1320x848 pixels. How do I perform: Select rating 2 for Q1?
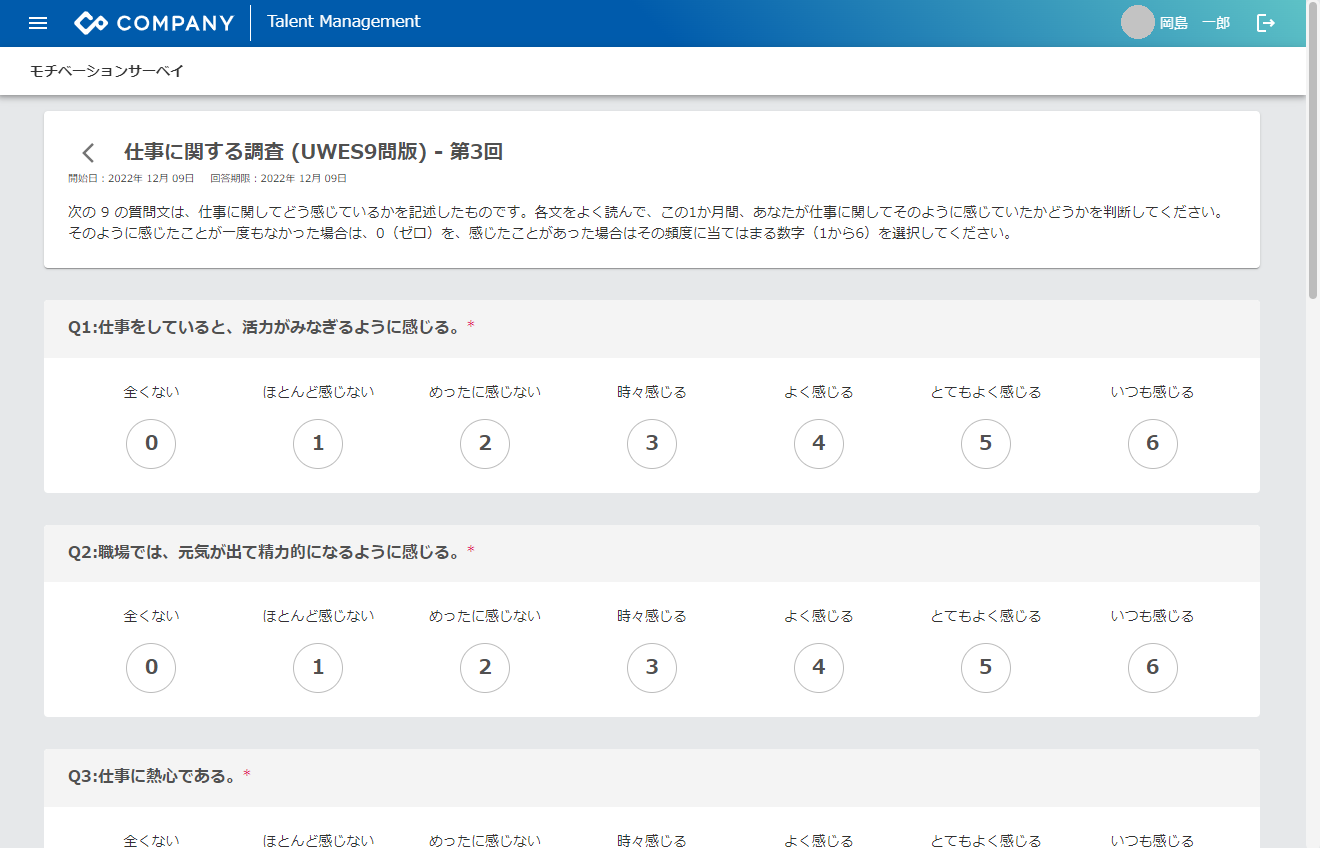click(x=485, y=444)
